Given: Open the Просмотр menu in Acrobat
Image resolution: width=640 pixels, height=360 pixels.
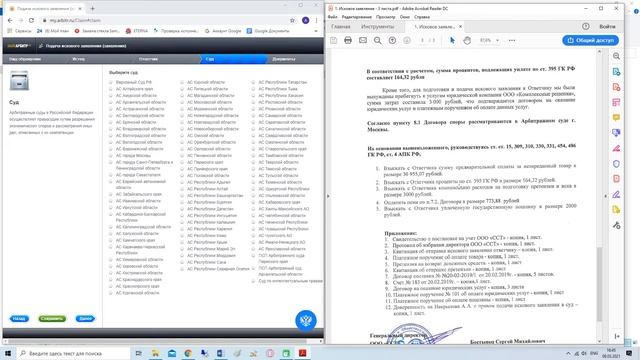Looking at the screenshot, I should [386, 17].
